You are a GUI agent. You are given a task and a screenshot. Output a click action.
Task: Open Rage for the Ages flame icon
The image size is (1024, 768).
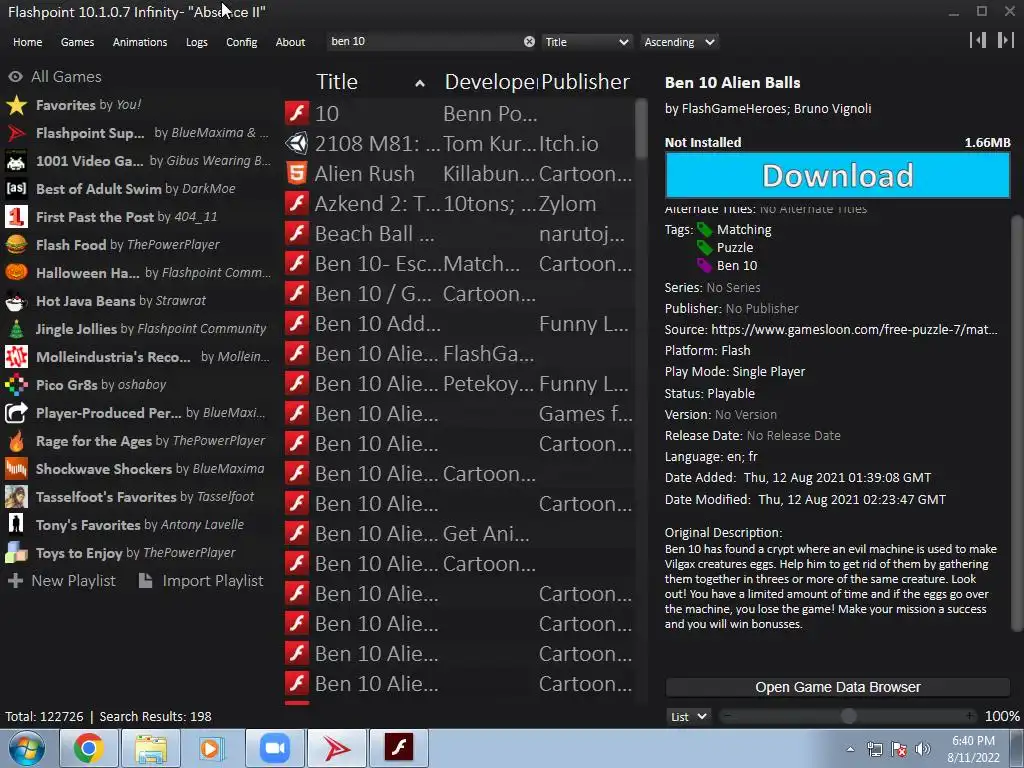[x=16, y=441]
